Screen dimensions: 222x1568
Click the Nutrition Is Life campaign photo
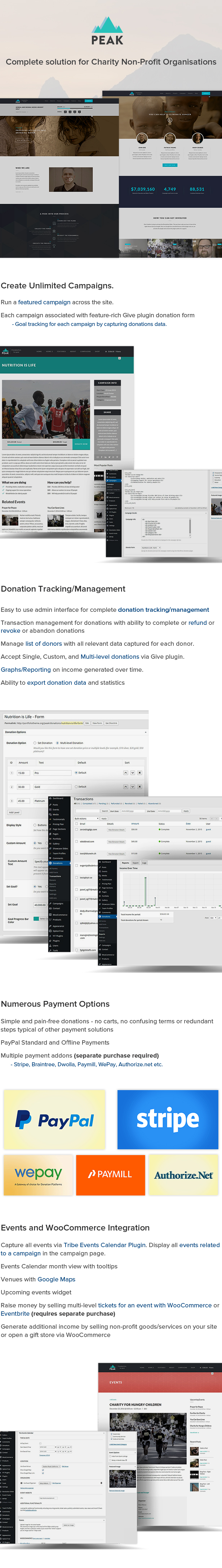tap(46, 414)
